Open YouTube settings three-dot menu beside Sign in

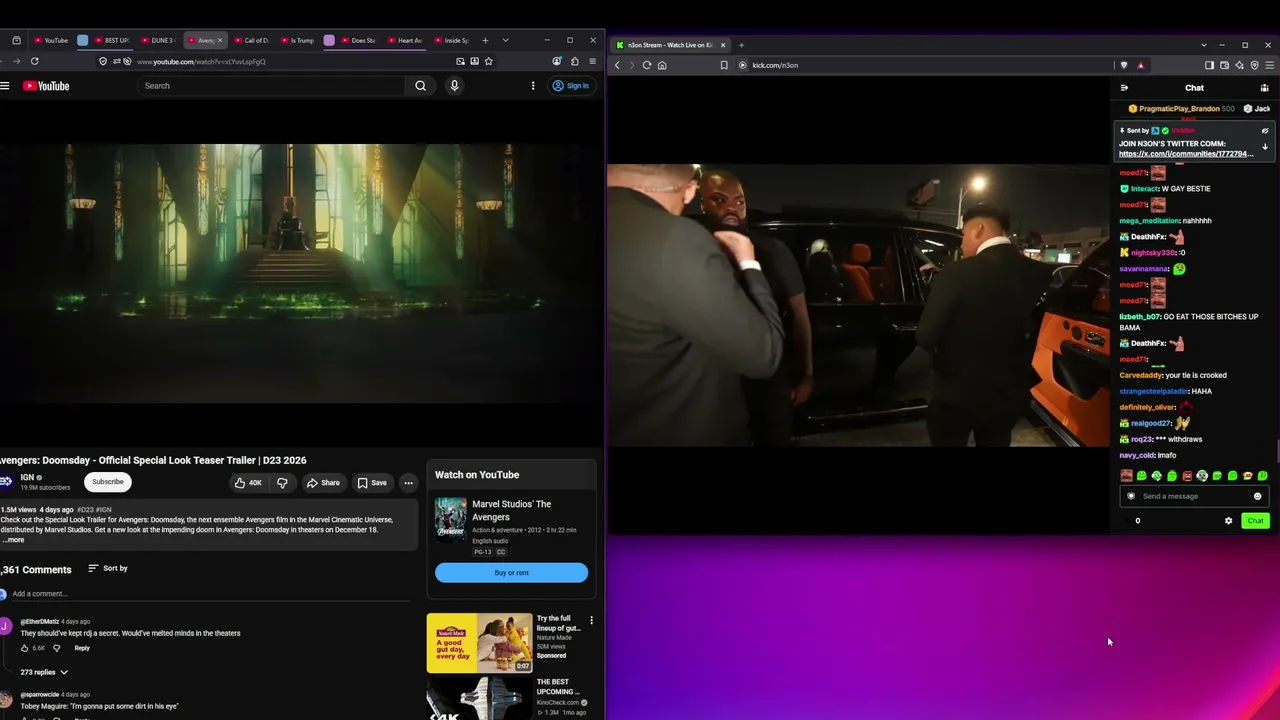coord(533,86)
